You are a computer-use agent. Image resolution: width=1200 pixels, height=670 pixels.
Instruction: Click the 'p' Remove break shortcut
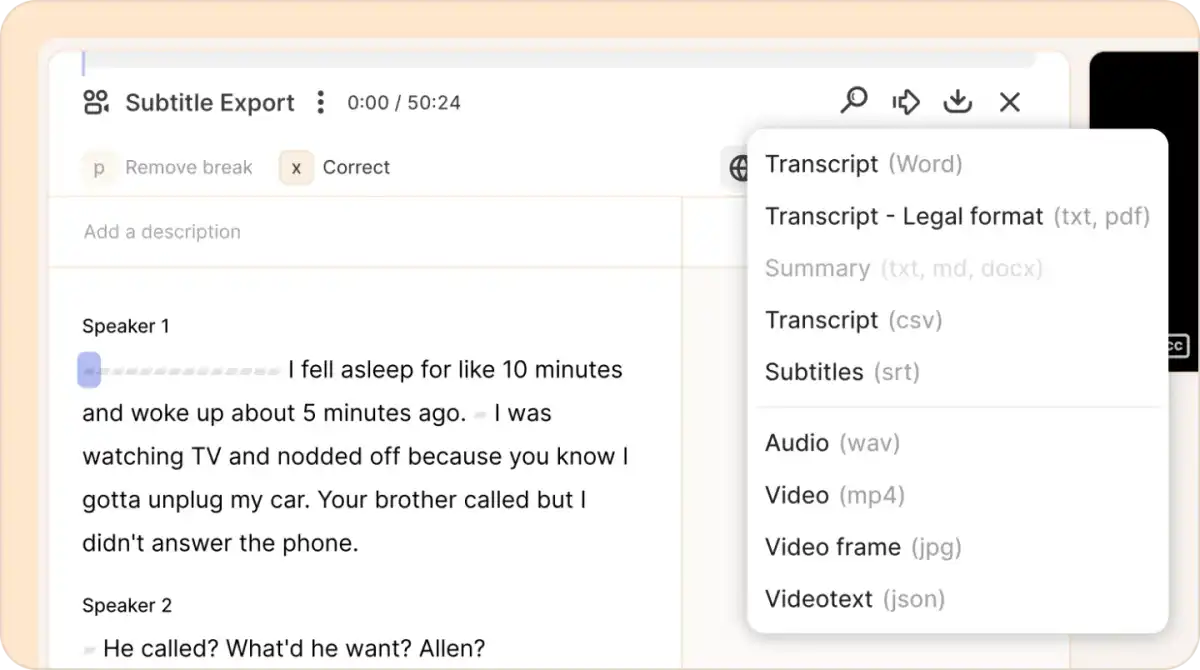click(x=98, y=168)
